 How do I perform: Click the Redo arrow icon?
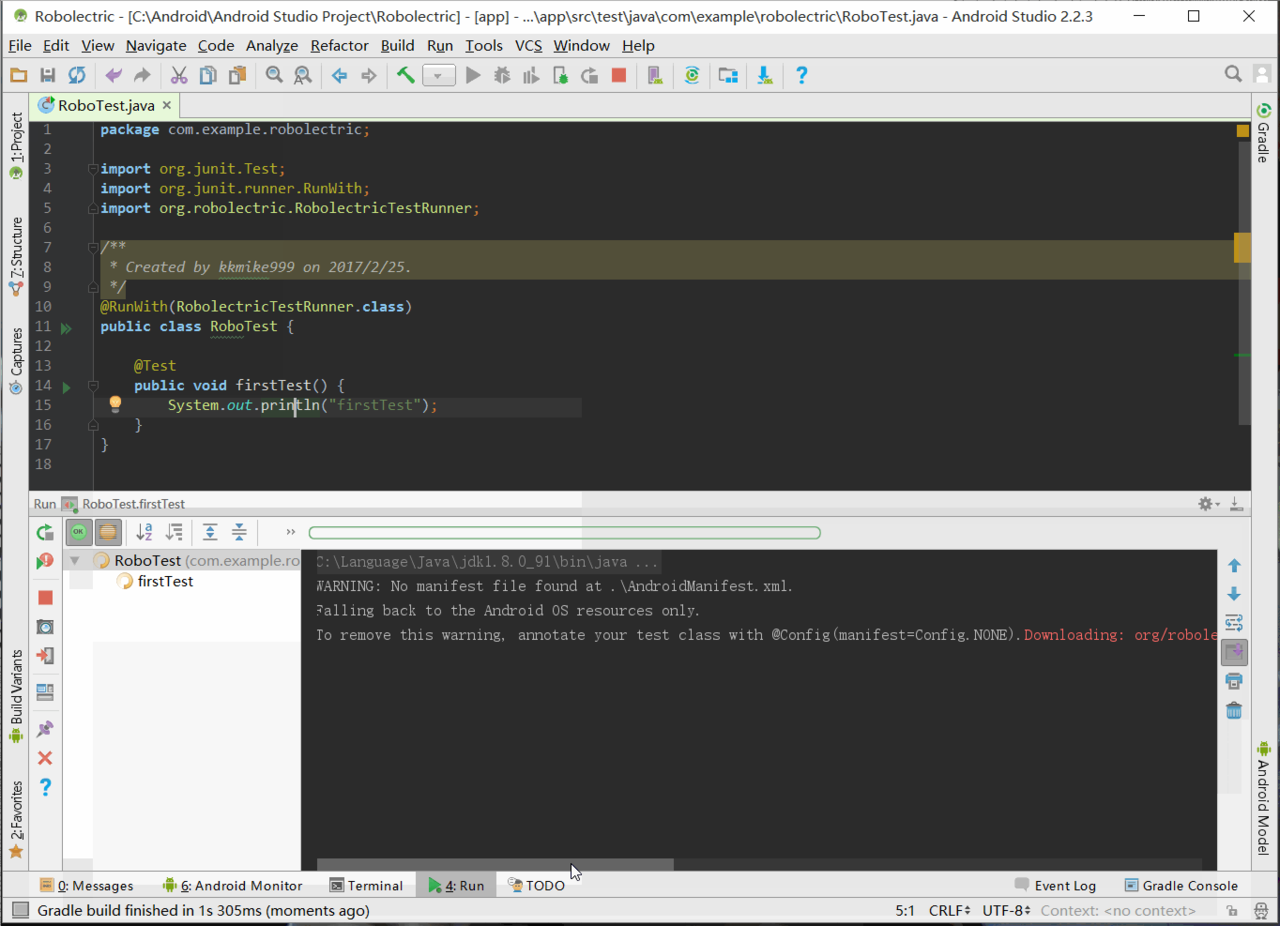click(142, 75)
